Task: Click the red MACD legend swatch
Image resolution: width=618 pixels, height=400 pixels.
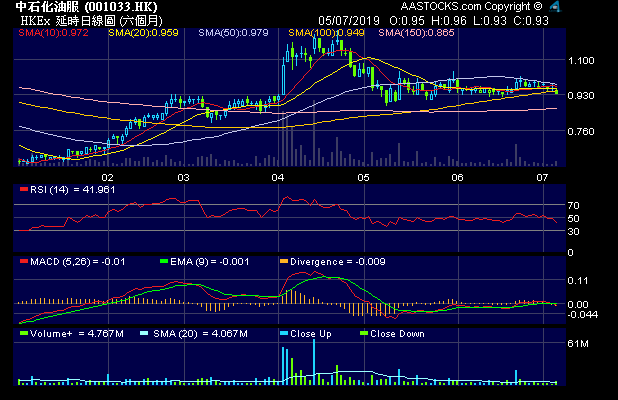Action: pyautogui.click(x=24, y=261)
